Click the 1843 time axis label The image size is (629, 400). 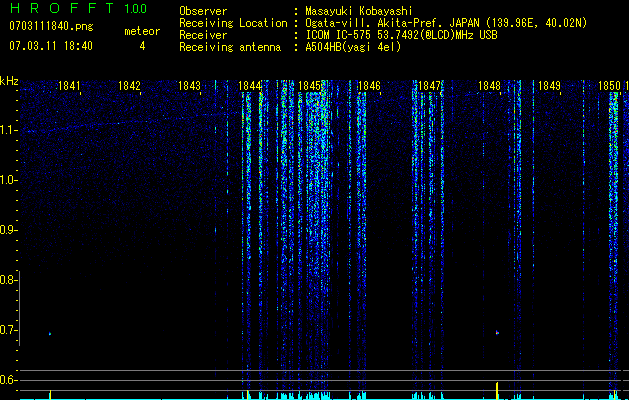click(x=189, y=86)
